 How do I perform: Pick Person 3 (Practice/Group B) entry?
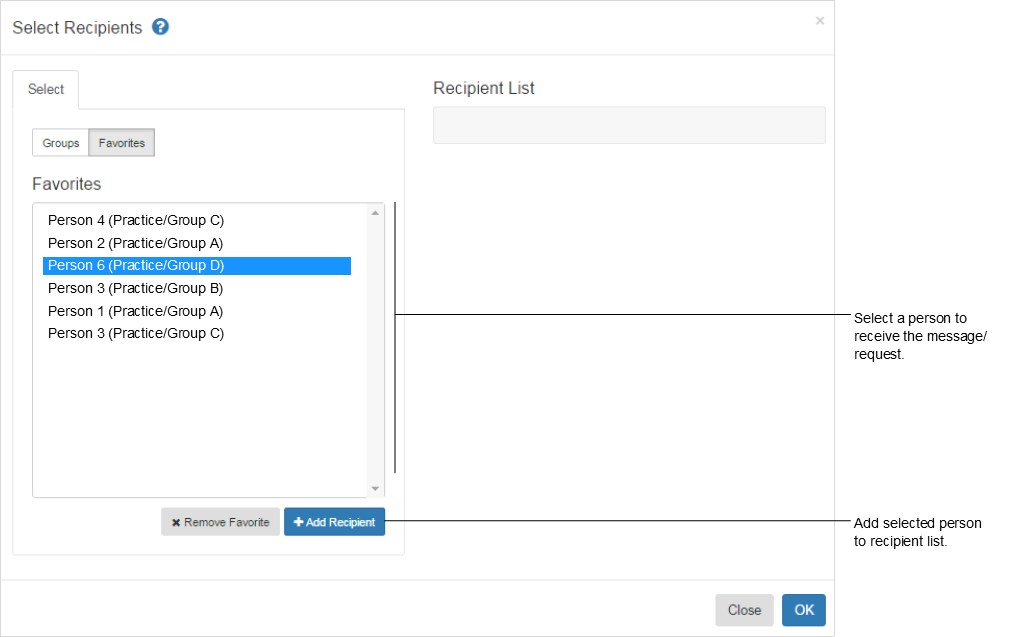[135, 288]
